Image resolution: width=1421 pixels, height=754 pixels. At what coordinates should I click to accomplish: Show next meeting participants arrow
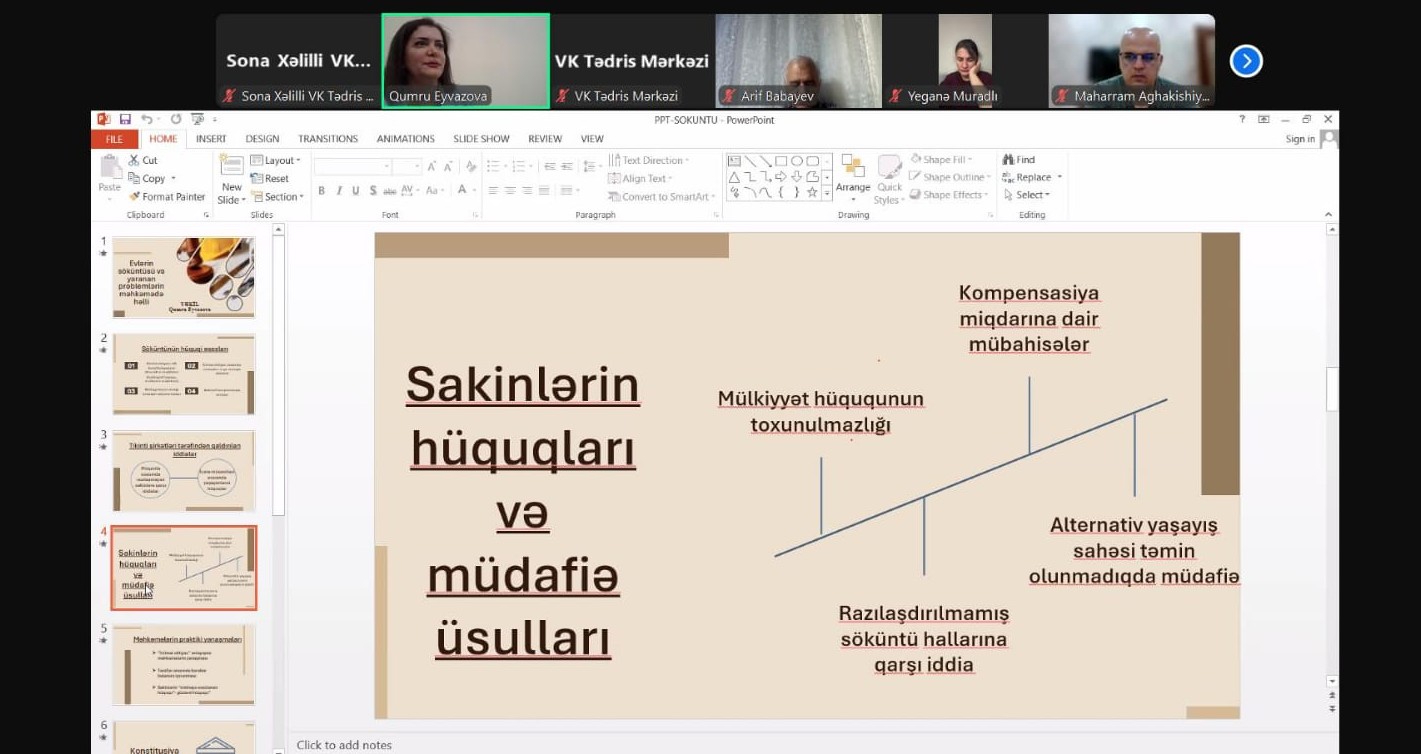pos(1246,61)
